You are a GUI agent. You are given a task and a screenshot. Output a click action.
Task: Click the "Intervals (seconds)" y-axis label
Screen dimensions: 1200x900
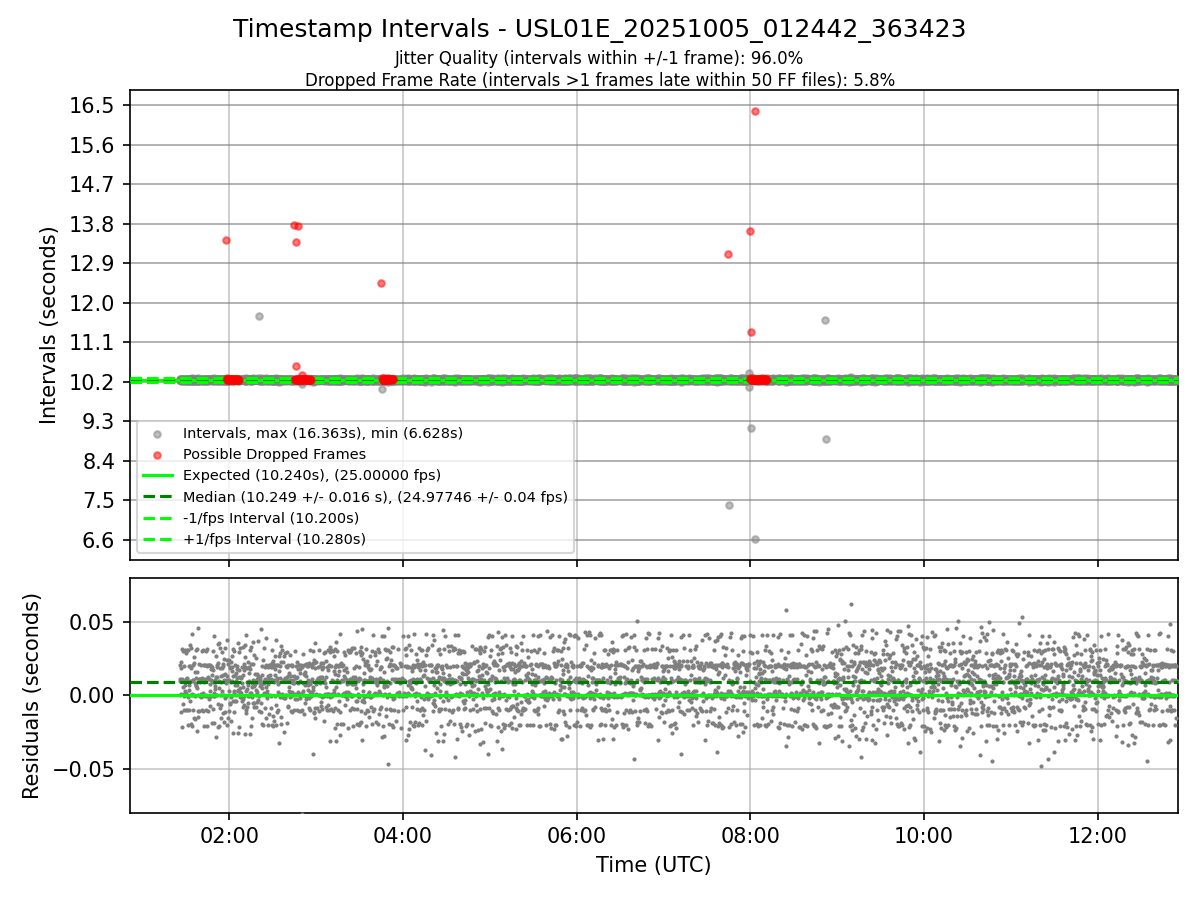(x=50, y=325)
